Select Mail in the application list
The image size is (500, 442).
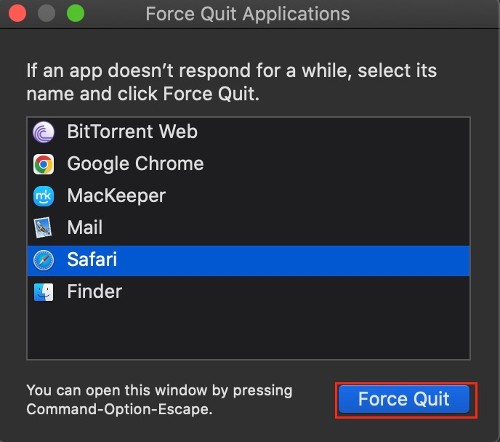pos(85,227)
